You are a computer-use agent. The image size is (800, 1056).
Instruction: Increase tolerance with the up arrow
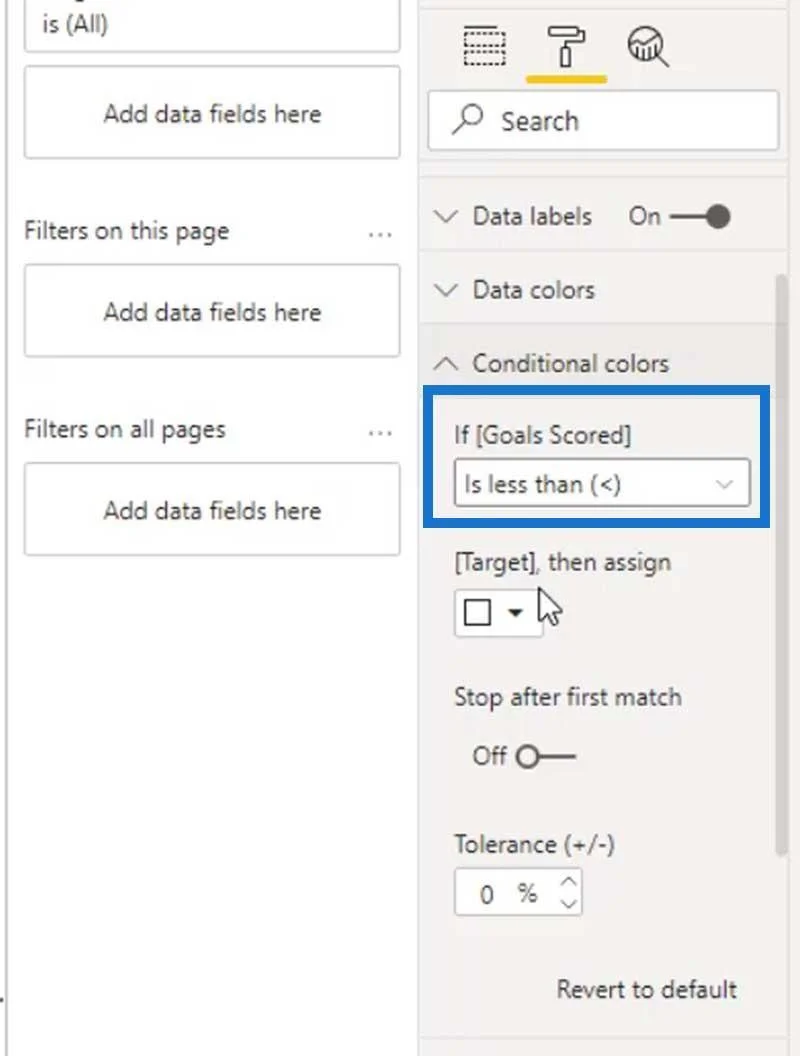569,881
